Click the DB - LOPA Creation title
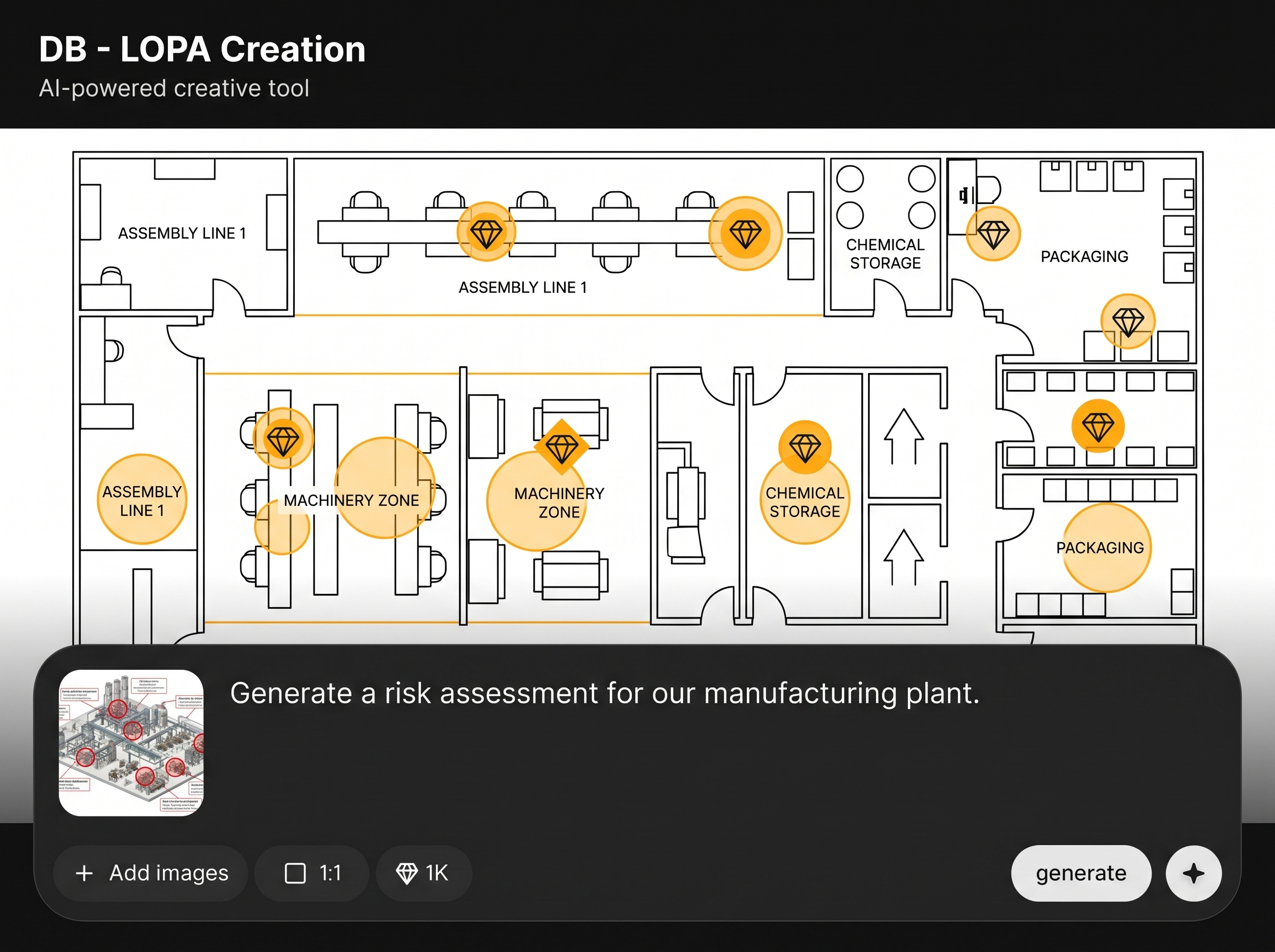The width and height of the screenshot is (1275, 952). tap(202, 49)
